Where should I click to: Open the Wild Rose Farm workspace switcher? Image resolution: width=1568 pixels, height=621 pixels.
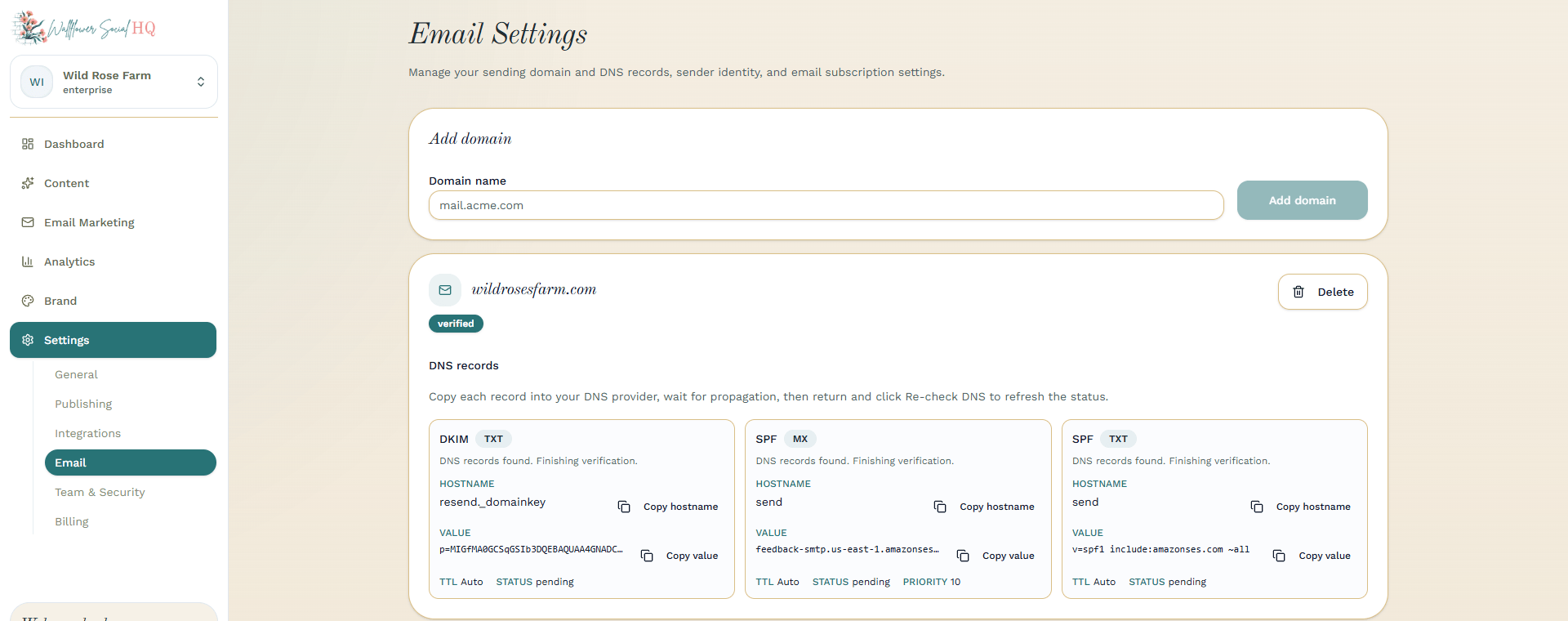(x=114, y=82)
